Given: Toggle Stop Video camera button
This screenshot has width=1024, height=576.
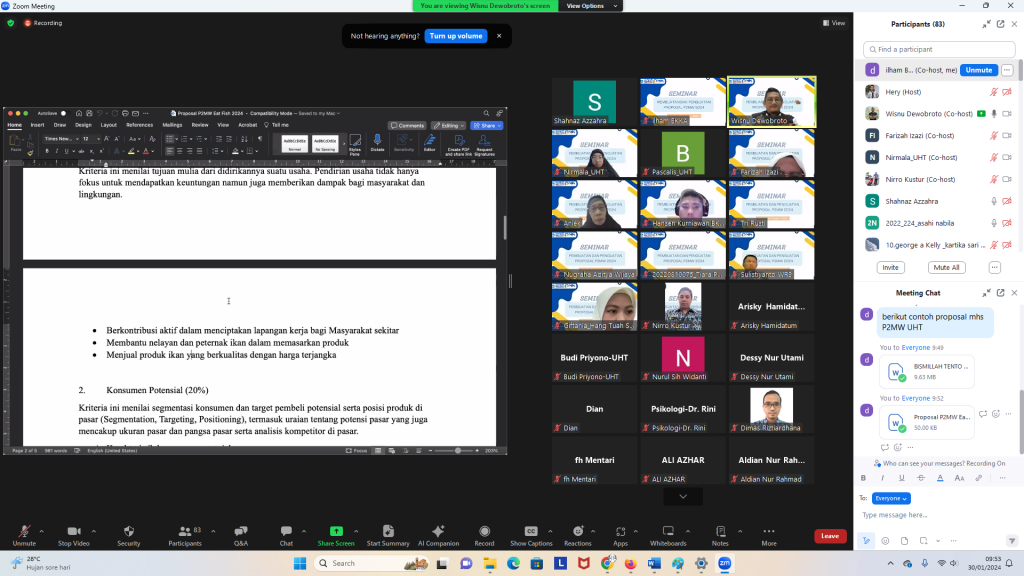Looking at the screenshot, I should pyautogui.click(x=73, y=531).
